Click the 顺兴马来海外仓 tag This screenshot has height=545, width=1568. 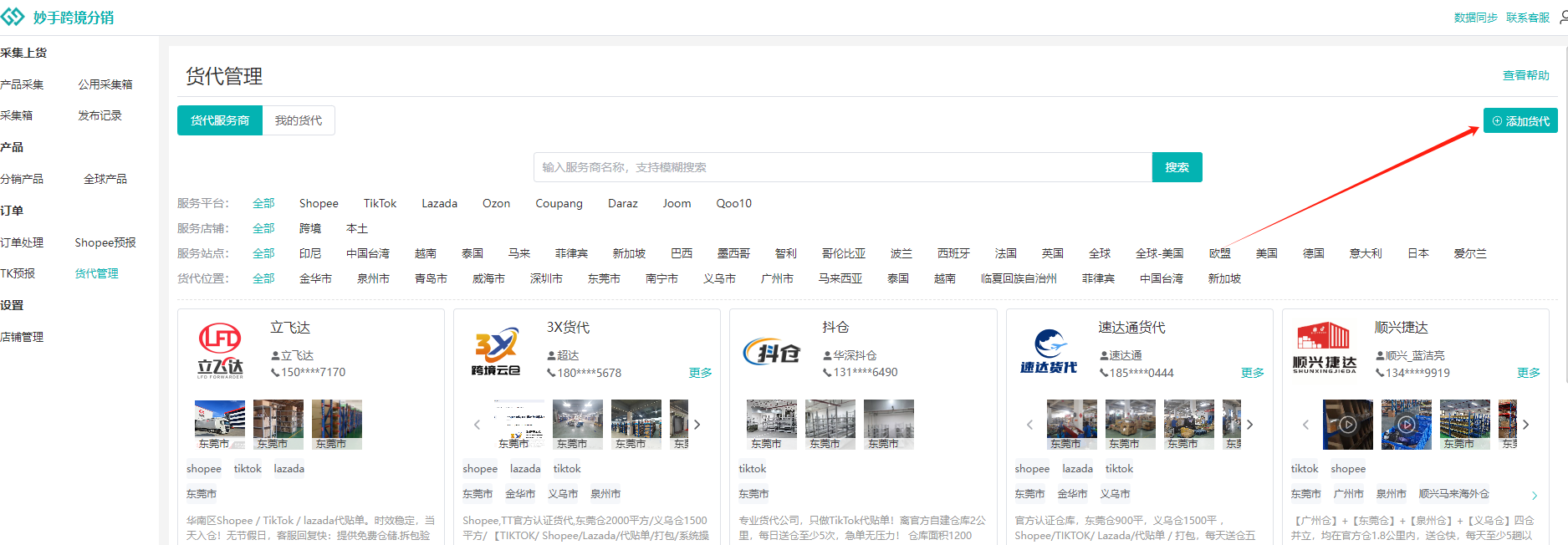[x=1453, y=494]
